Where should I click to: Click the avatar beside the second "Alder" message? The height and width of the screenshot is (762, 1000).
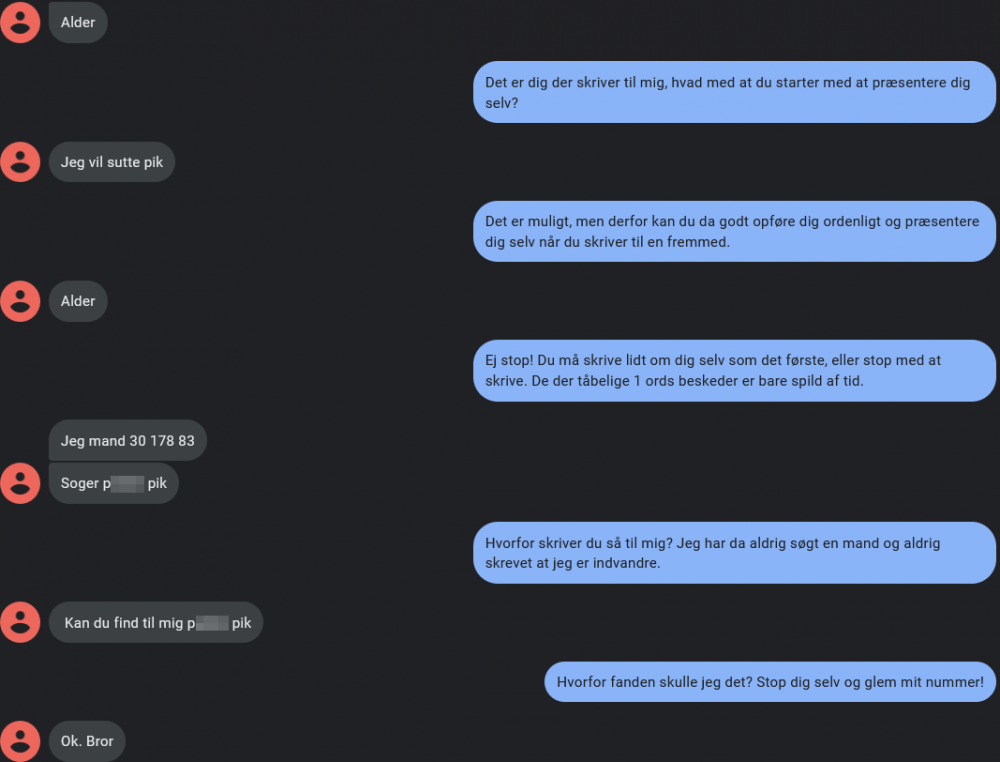tap(20, 301)
